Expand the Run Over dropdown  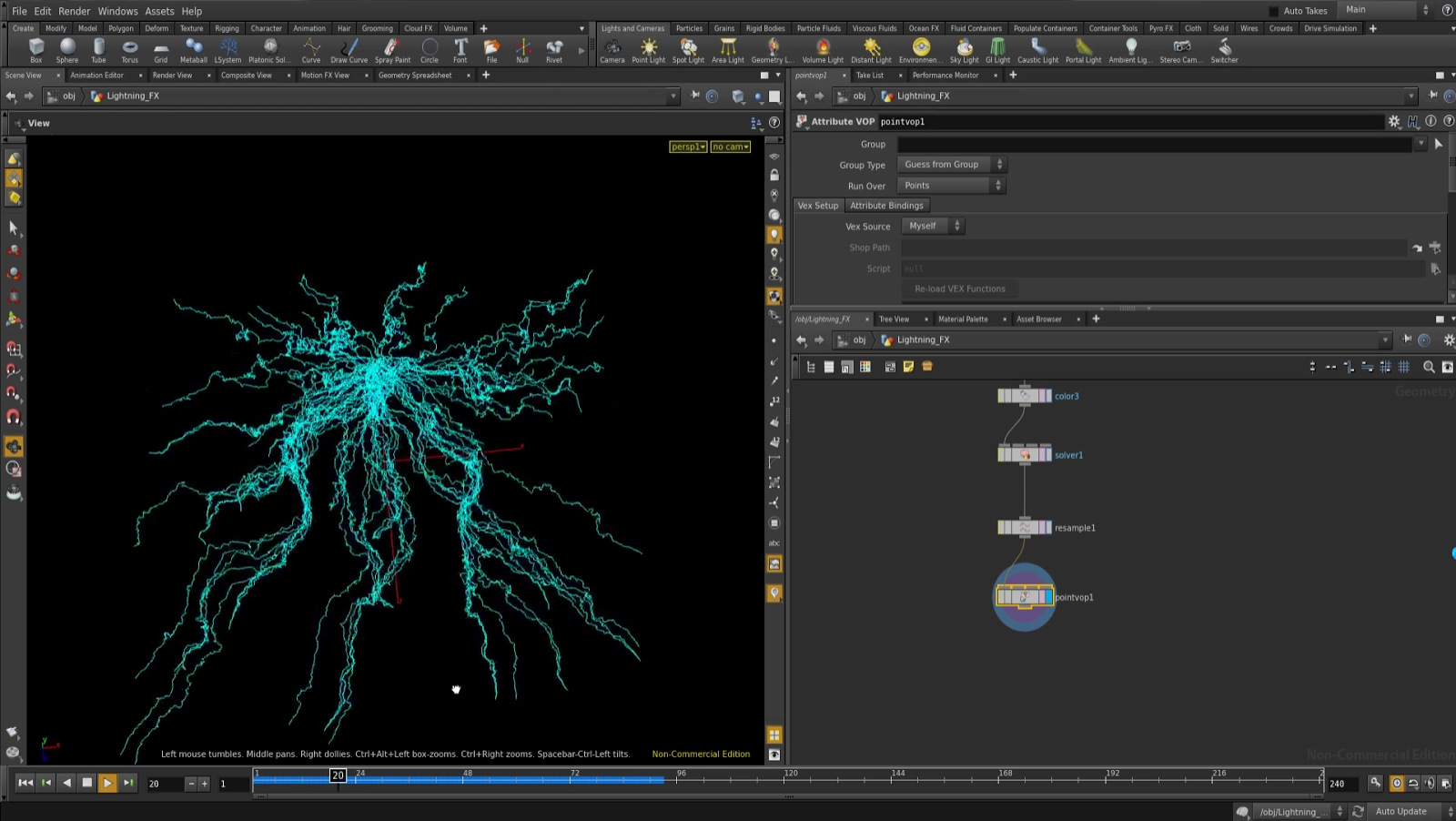(x=951, y=186)
